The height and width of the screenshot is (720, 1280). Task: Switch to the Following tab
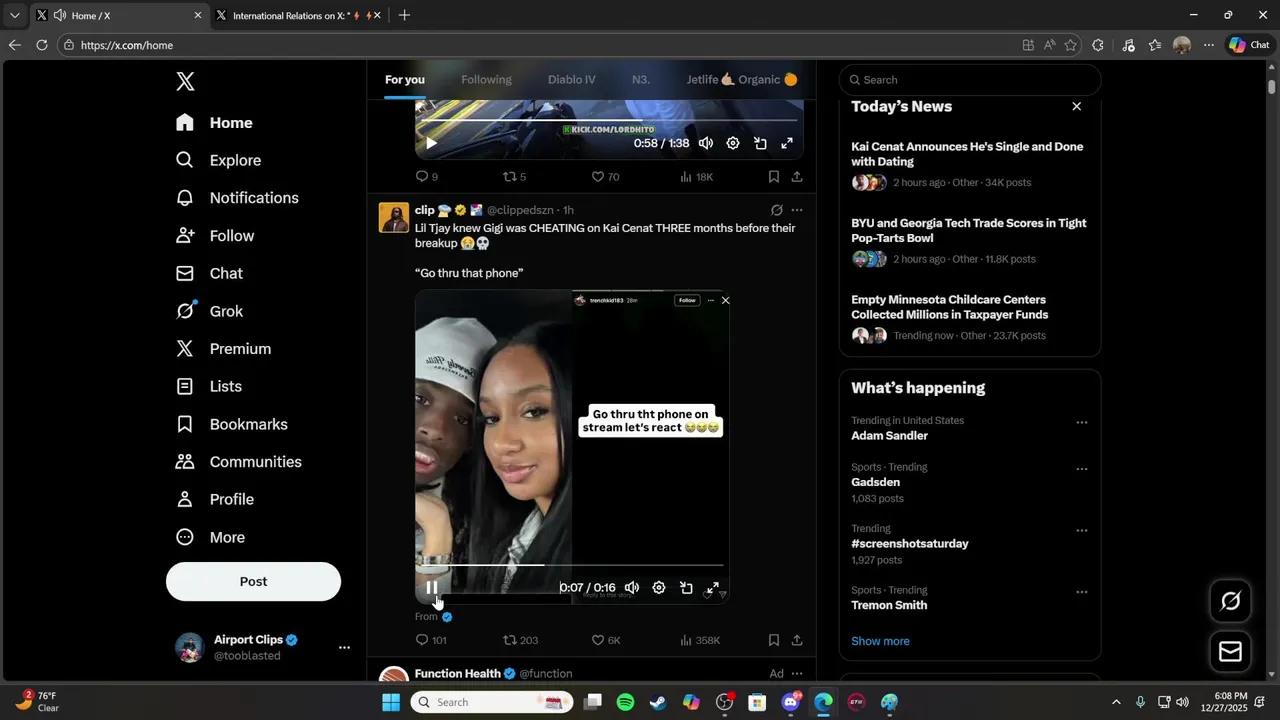[x=486, y=80]
